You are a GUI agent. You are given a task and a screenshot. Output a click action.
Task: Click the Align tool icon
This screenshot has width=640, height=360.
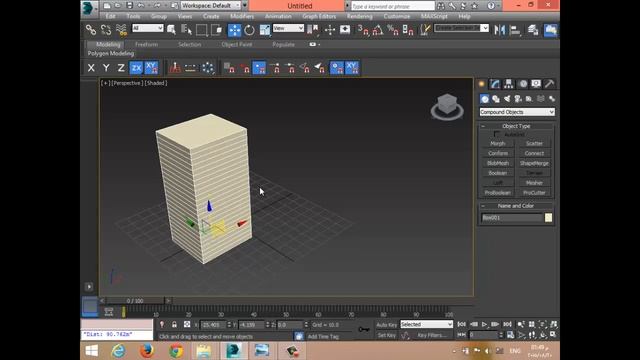[x=515, y=30]
